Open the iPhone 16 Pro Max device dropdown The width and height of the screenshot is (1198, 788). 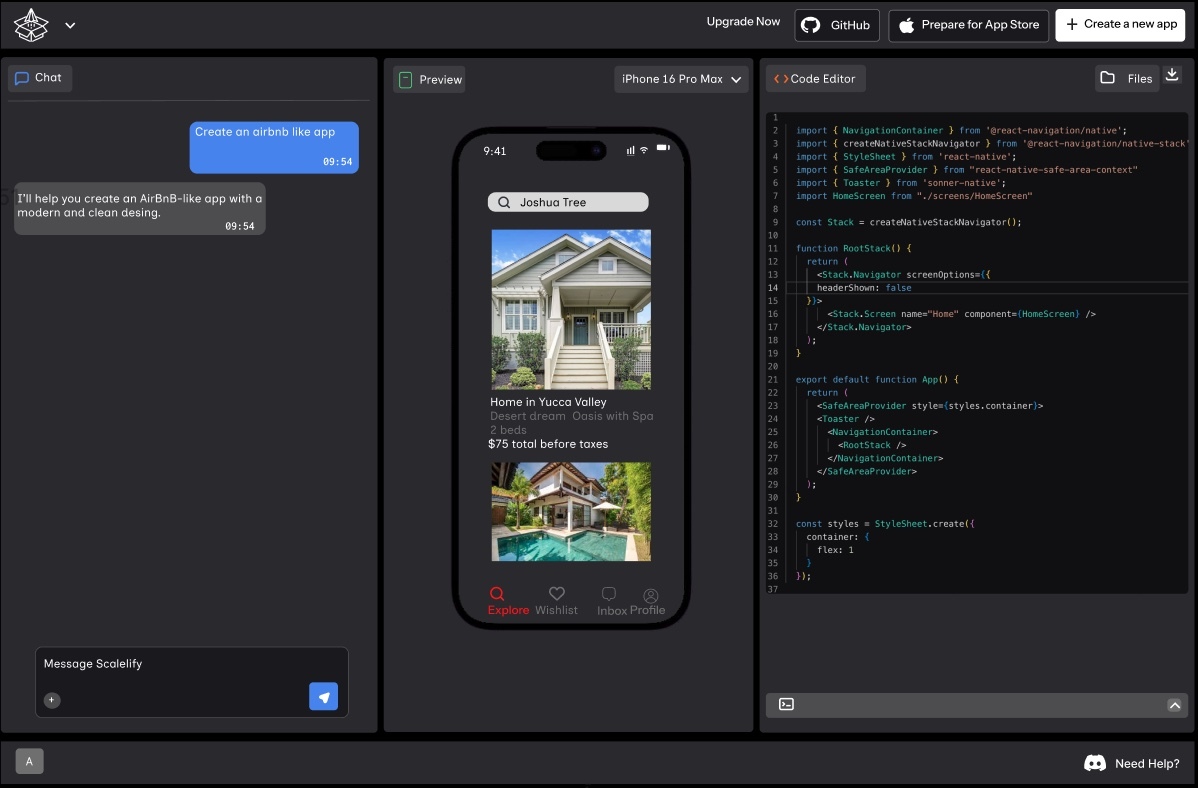(681, 79)
